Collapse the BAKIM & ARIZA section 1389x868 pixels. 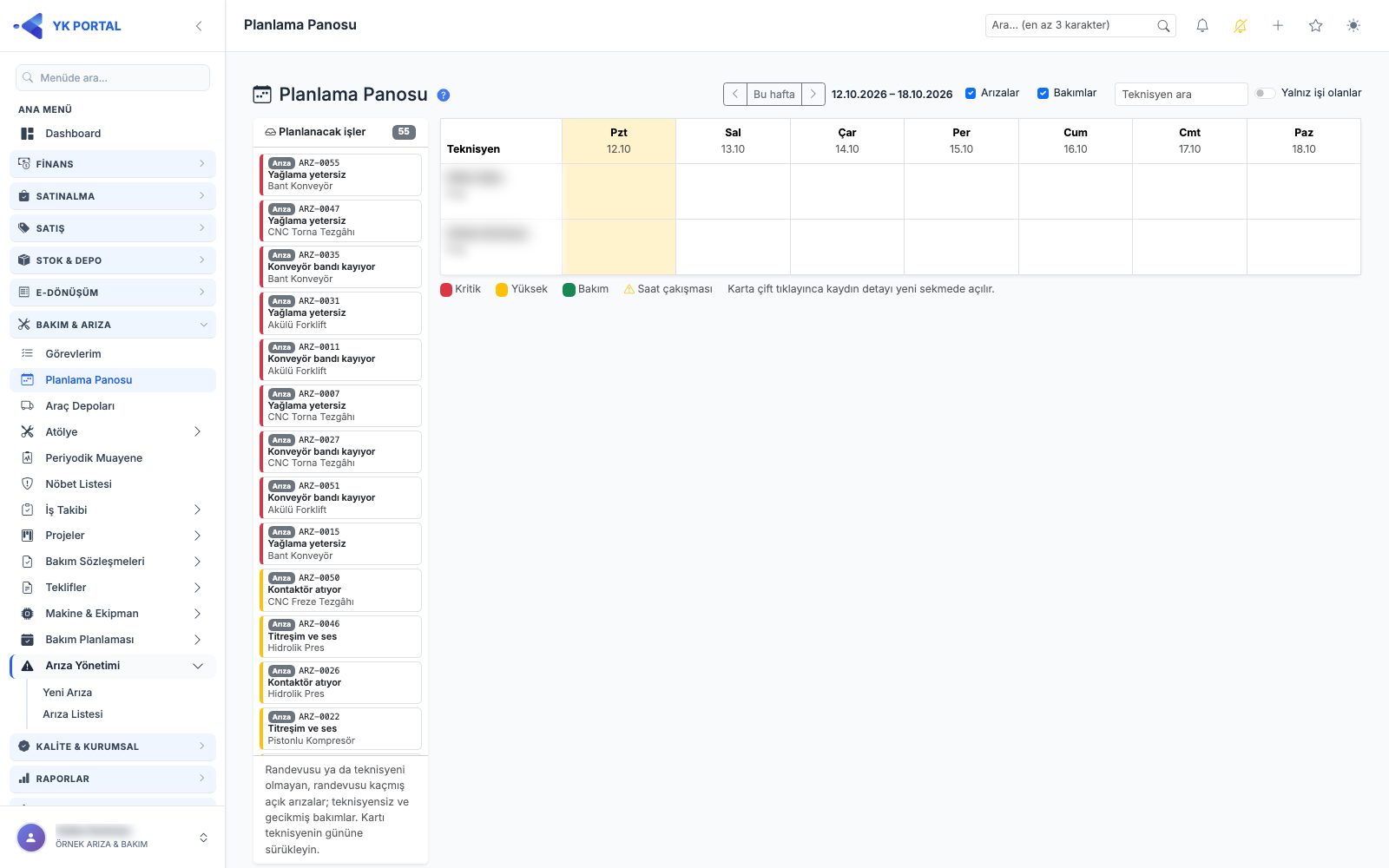[x=113, y=325]
